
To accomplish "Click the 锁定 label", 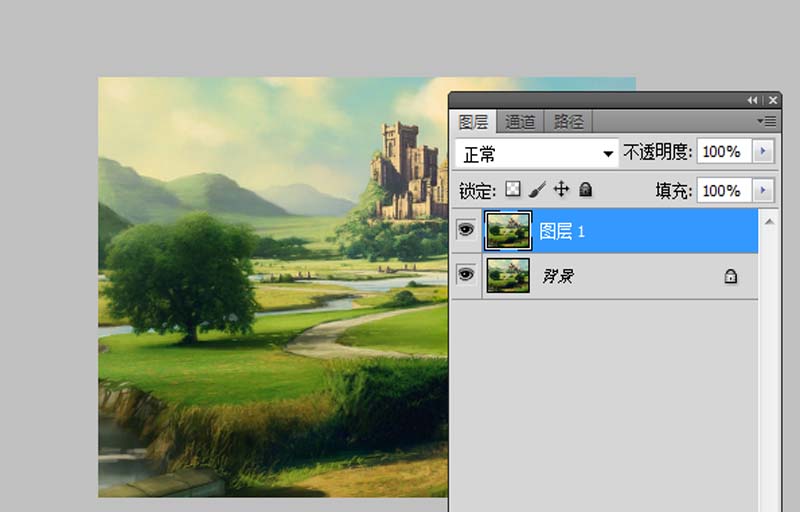I will (x=477, y=191).
